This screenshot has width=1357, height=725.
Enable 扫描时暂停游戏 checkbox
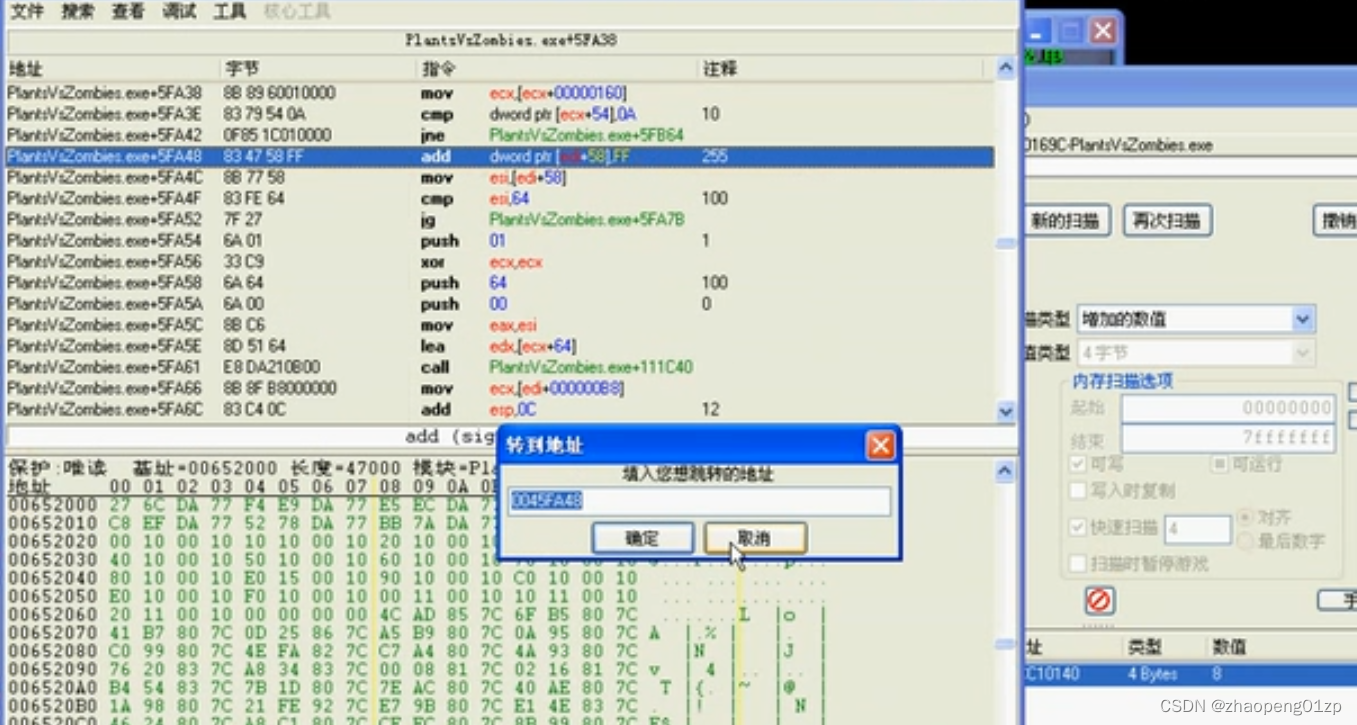point(1077,564)
